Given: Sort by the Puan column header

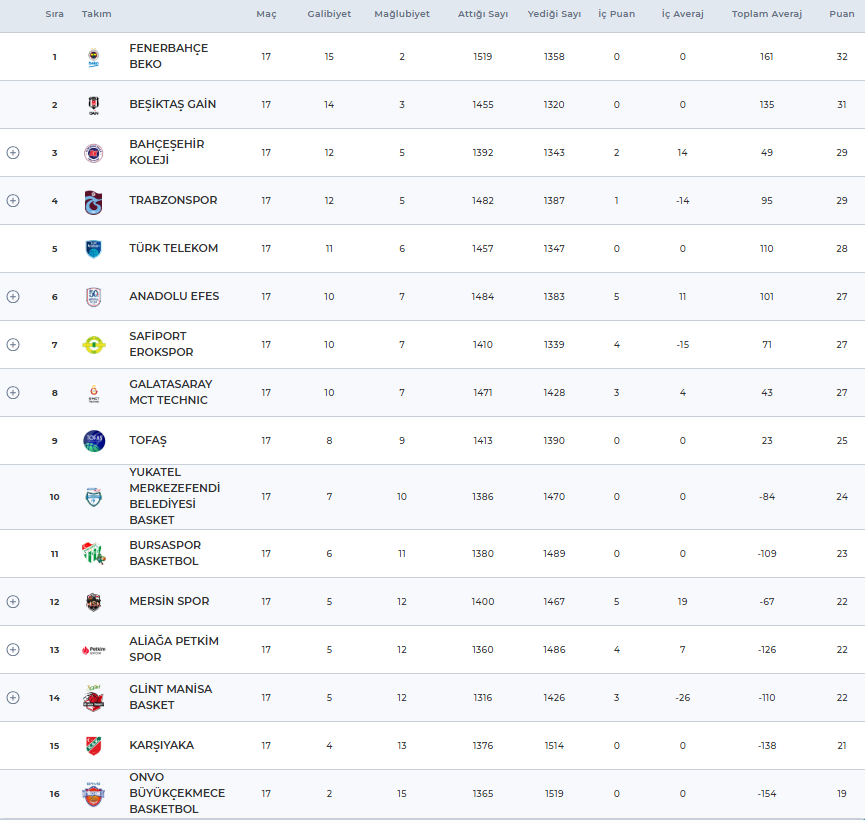Looking at the screenshot, I should 841,15.
